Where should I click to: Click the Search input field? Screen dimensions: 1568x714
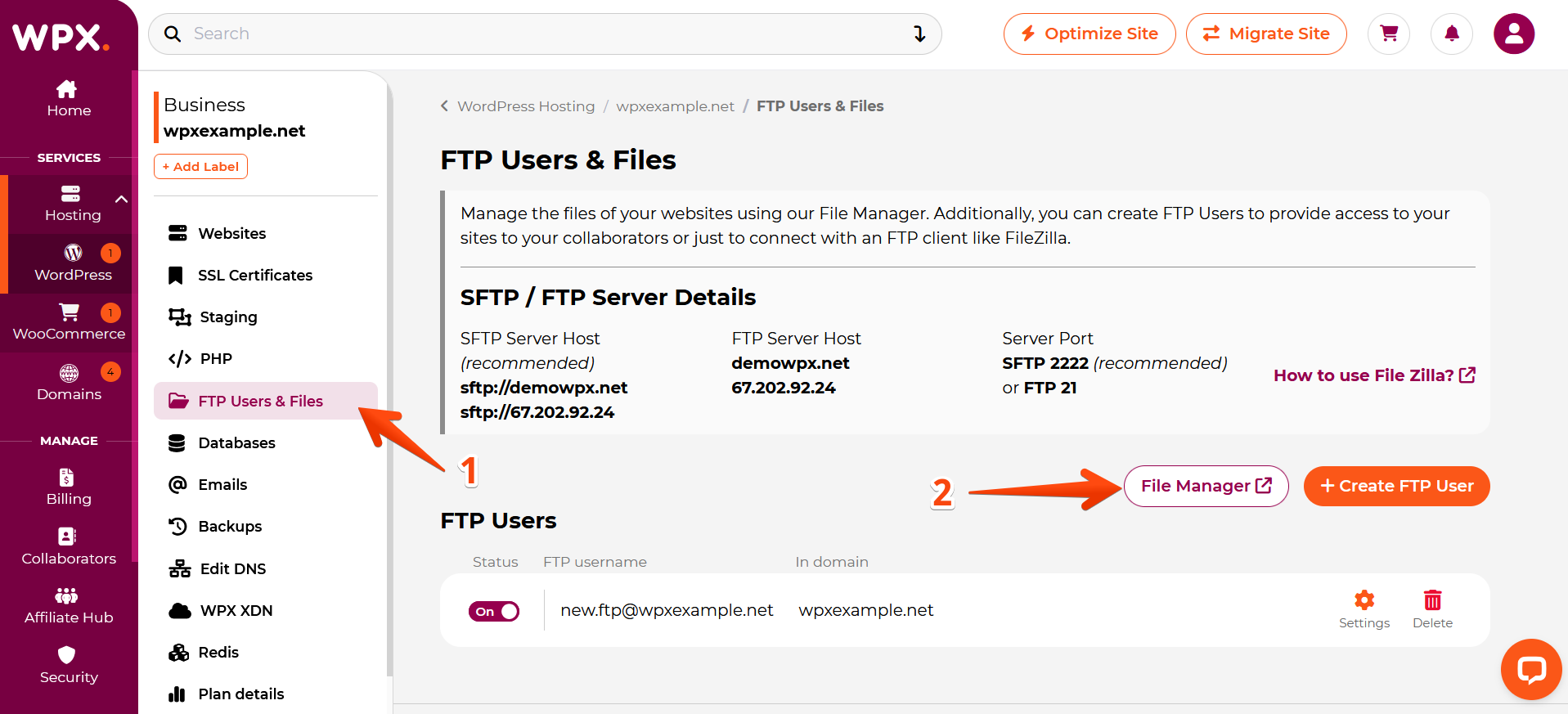pyautogui.click(x=540, y=34)
